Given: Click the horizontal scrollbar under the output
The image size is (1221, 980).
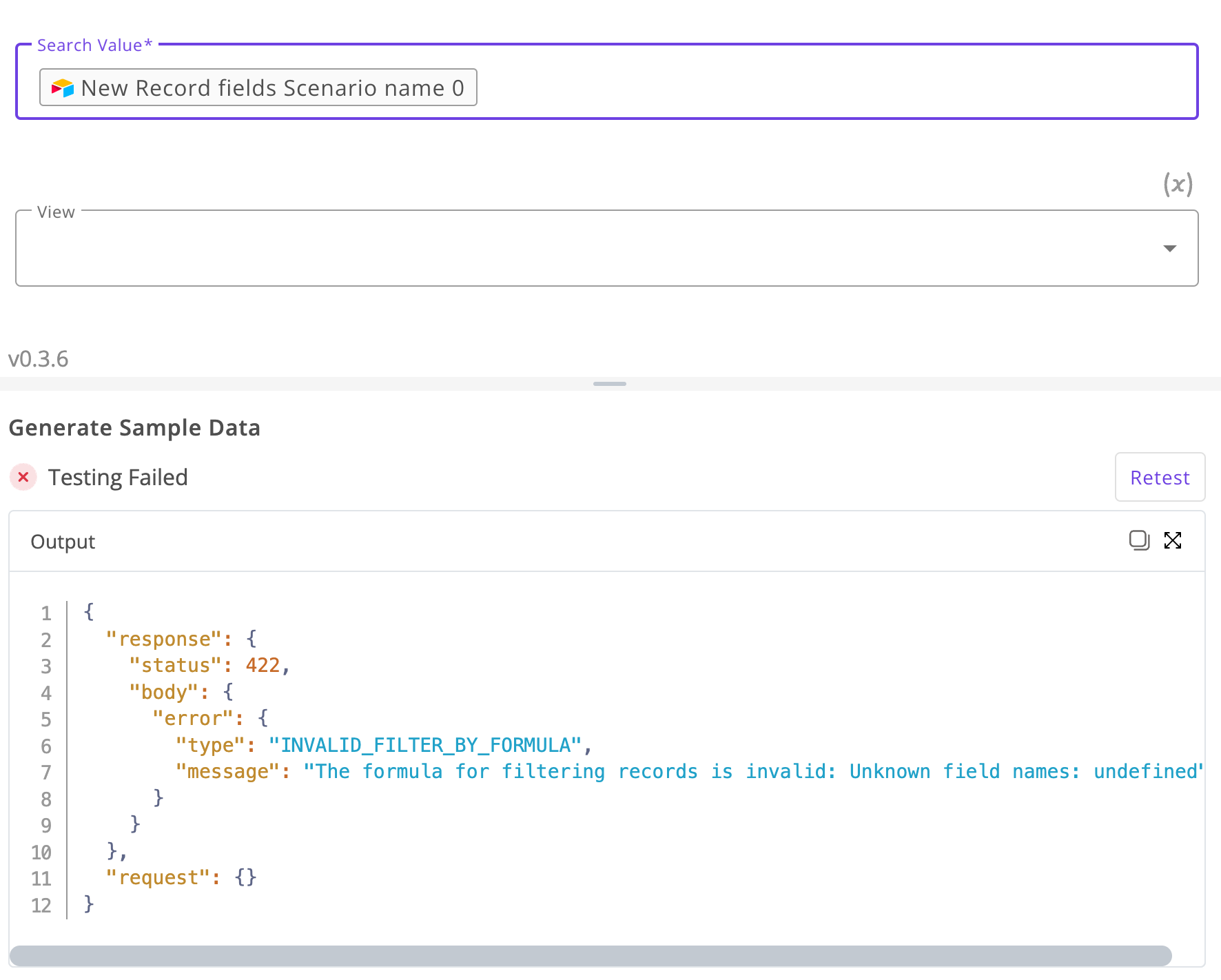Looking at the screenshot, I should 591,956.
